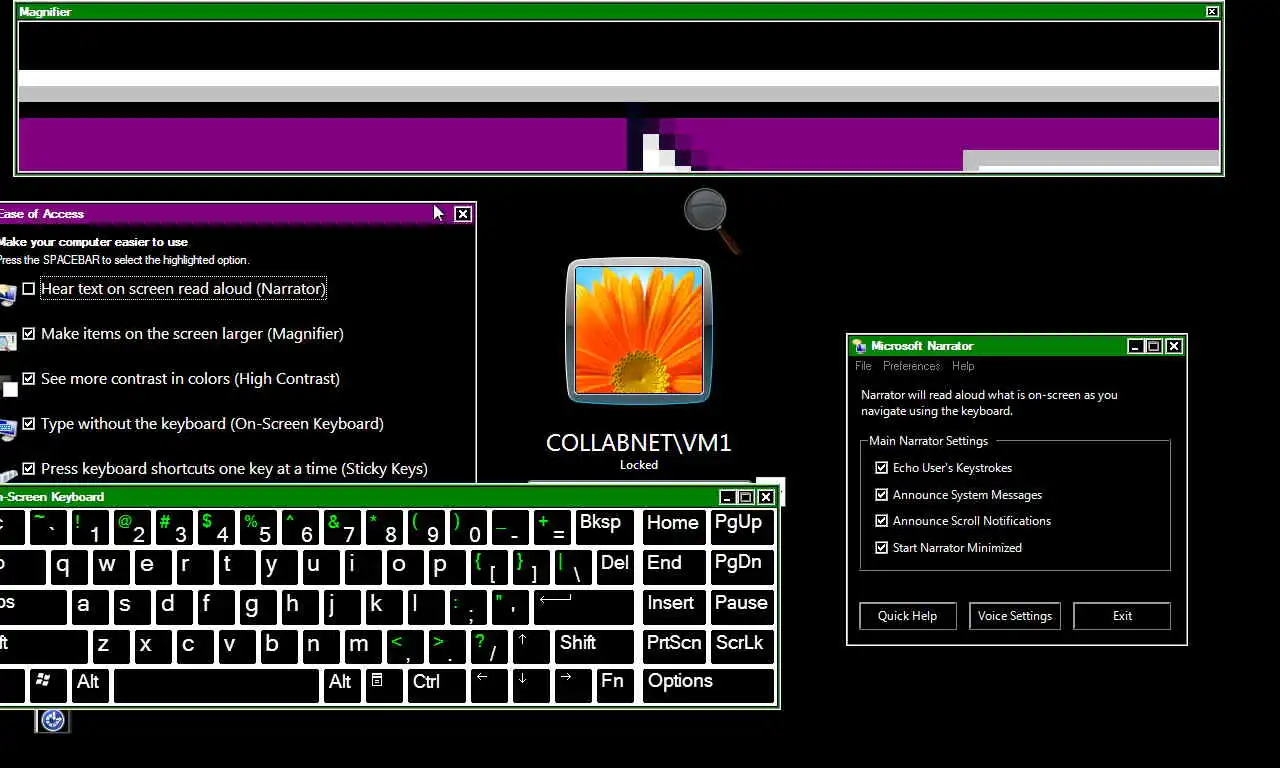Screen dimensions: 1280x768
Task: Click the PgDn key
Action: pos(742,566)
